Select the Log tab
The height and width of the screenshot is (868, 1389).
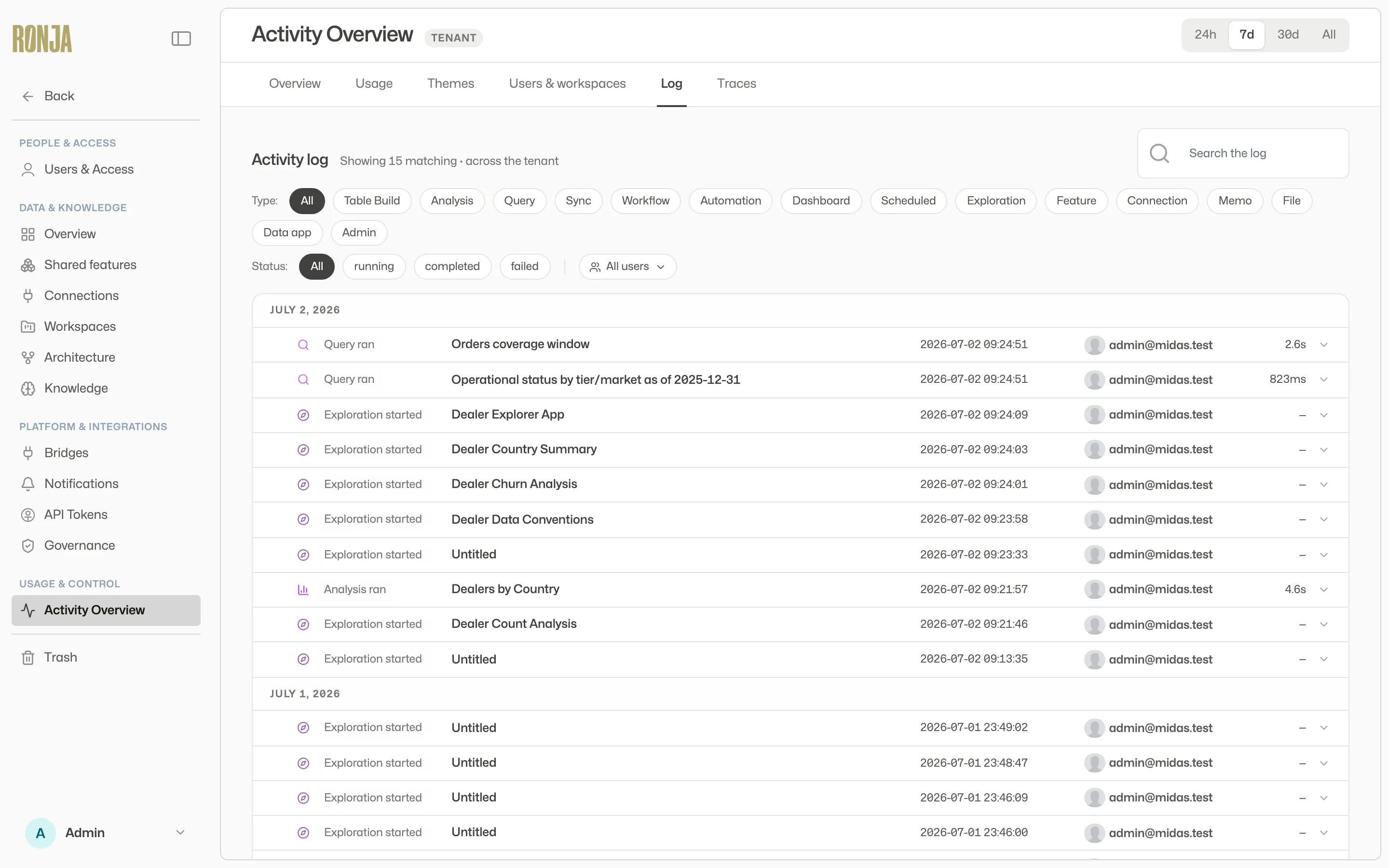click(671, 84)
